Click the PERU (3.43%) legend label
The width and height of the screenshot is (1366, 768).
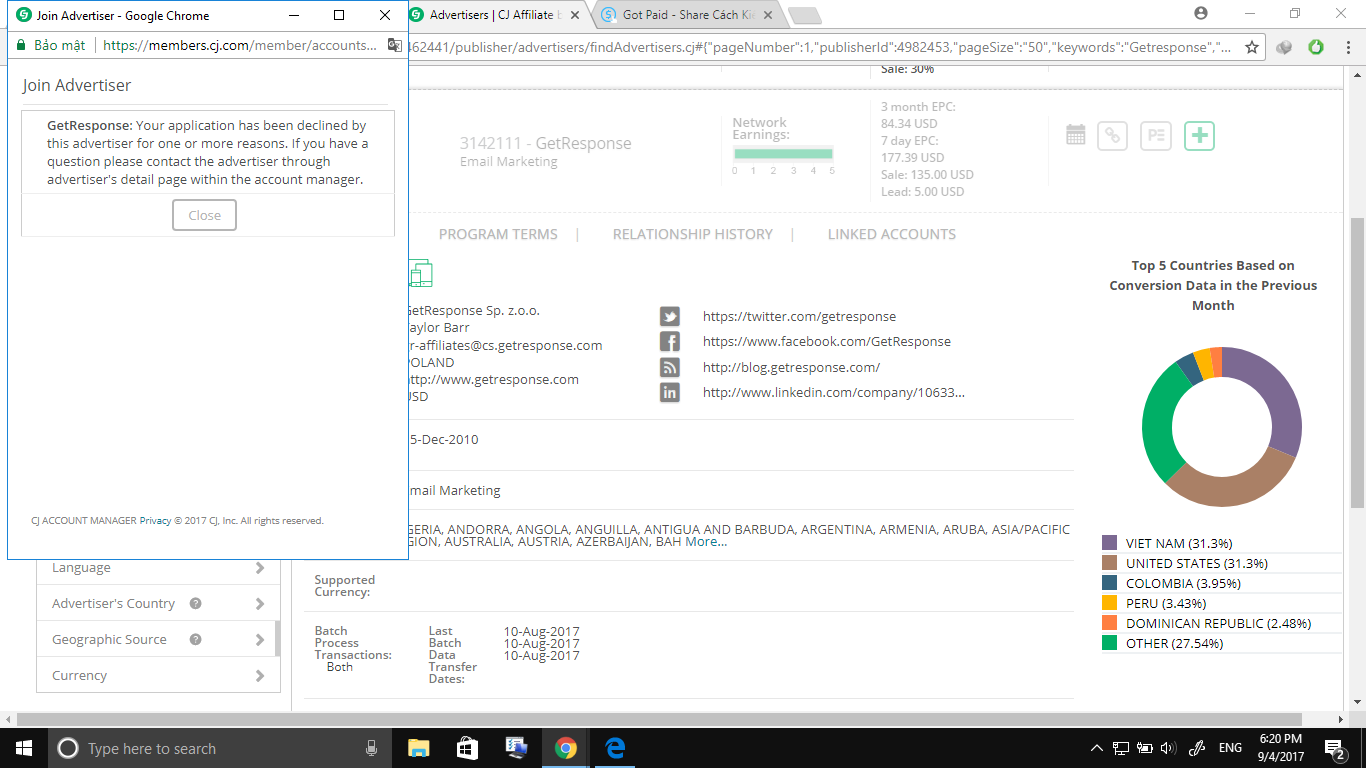click(1166, 603)
